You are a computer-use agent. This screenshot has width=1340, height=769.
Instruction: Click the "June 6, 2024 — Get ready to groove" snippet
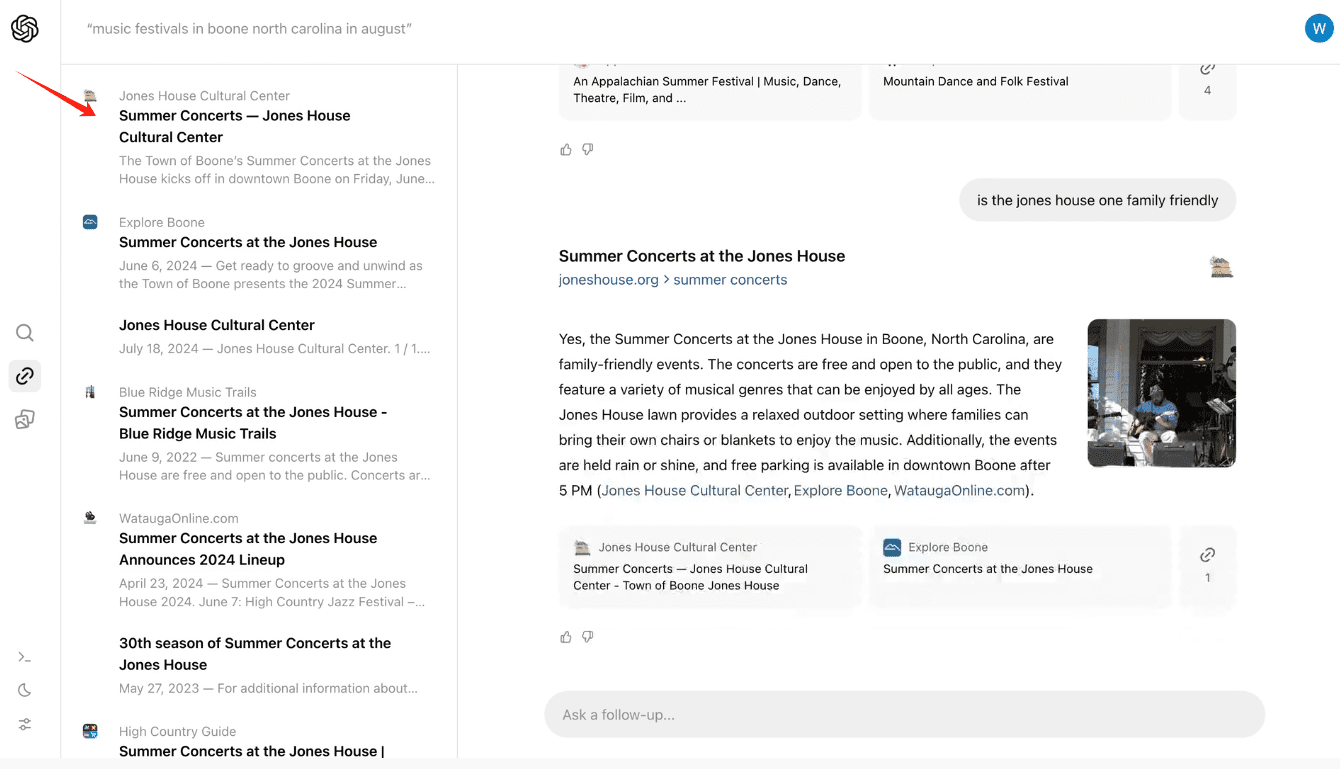[x=271, y=275]
